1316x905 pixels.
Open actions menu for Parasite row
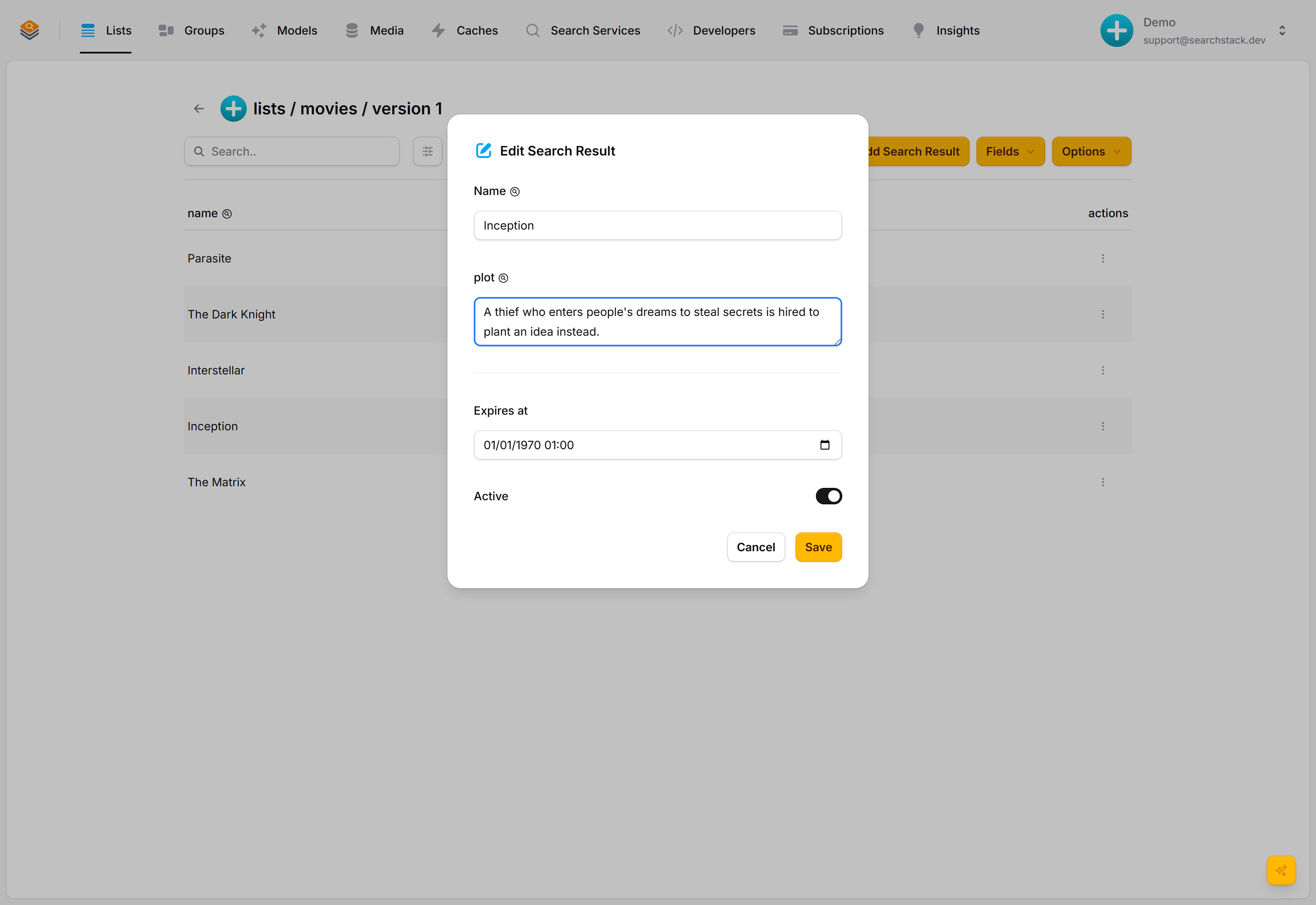point(1102,259)
